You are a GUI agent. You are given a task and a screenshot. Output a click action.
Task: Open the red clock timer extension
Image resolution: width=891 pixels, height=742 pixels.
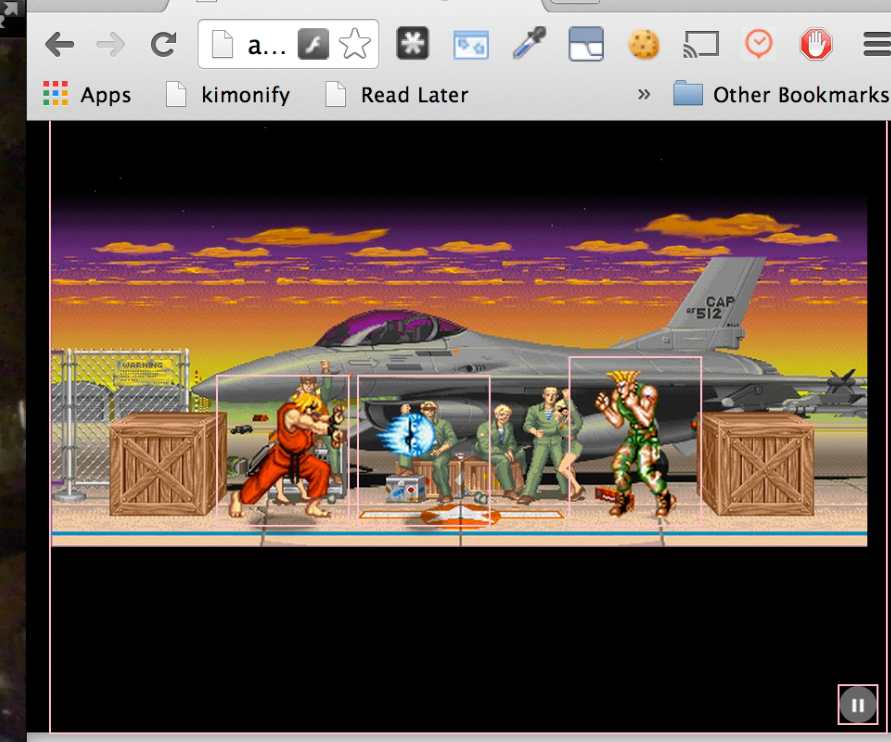tap(759, 44)
